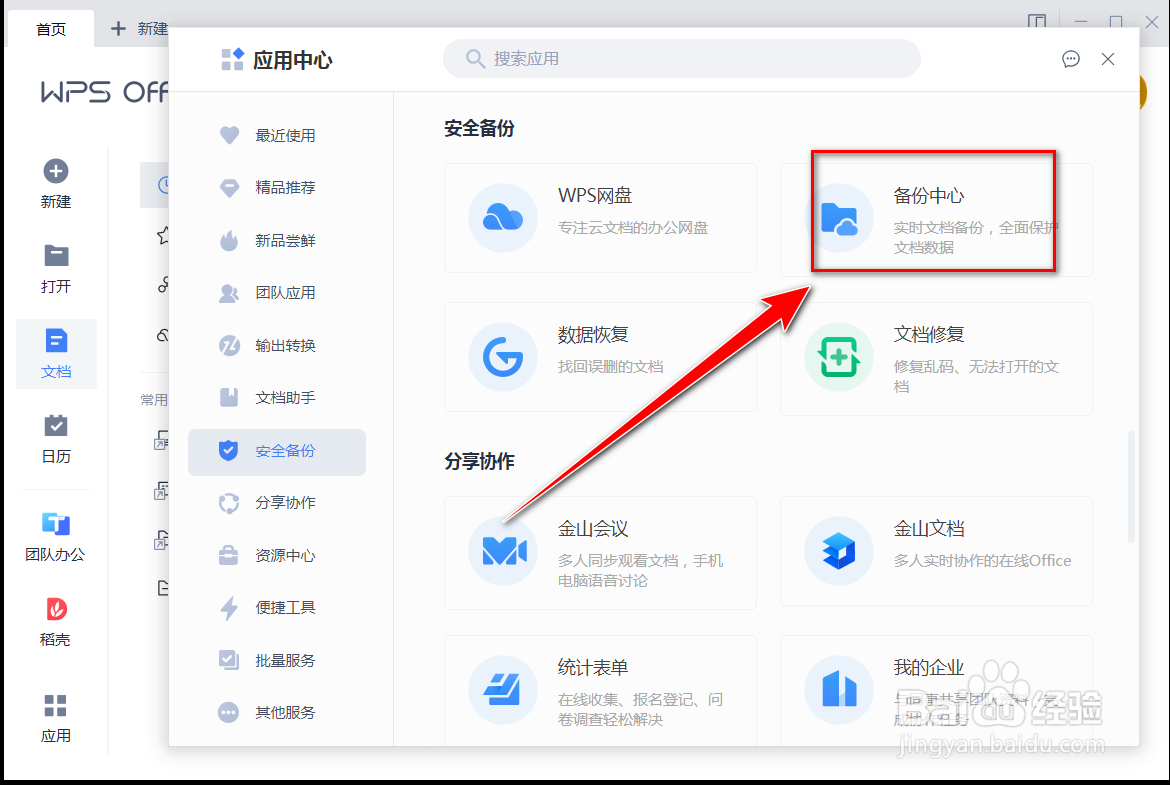
Task: Click the app center scrollbar thumb
Action: 1131,487
